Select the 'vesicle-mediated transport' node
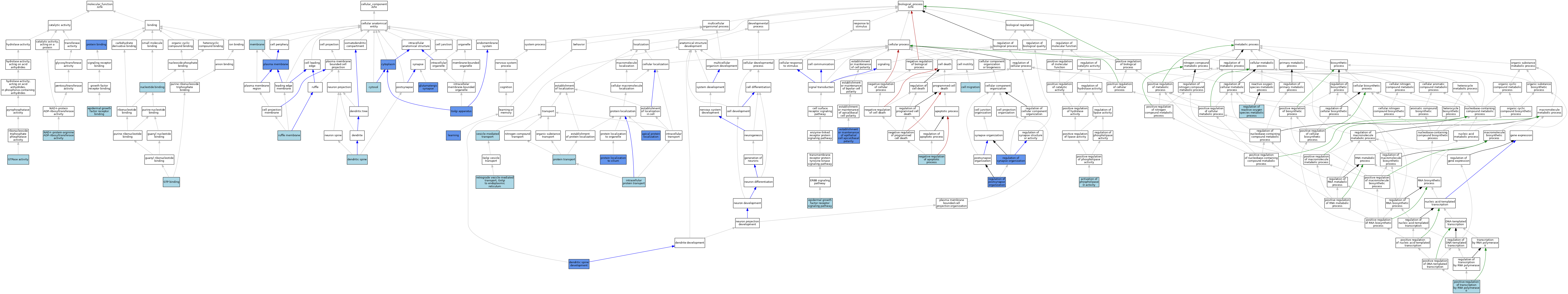Image resolution: width=1568 pixels, height=294 pixels. coord(488,135)
